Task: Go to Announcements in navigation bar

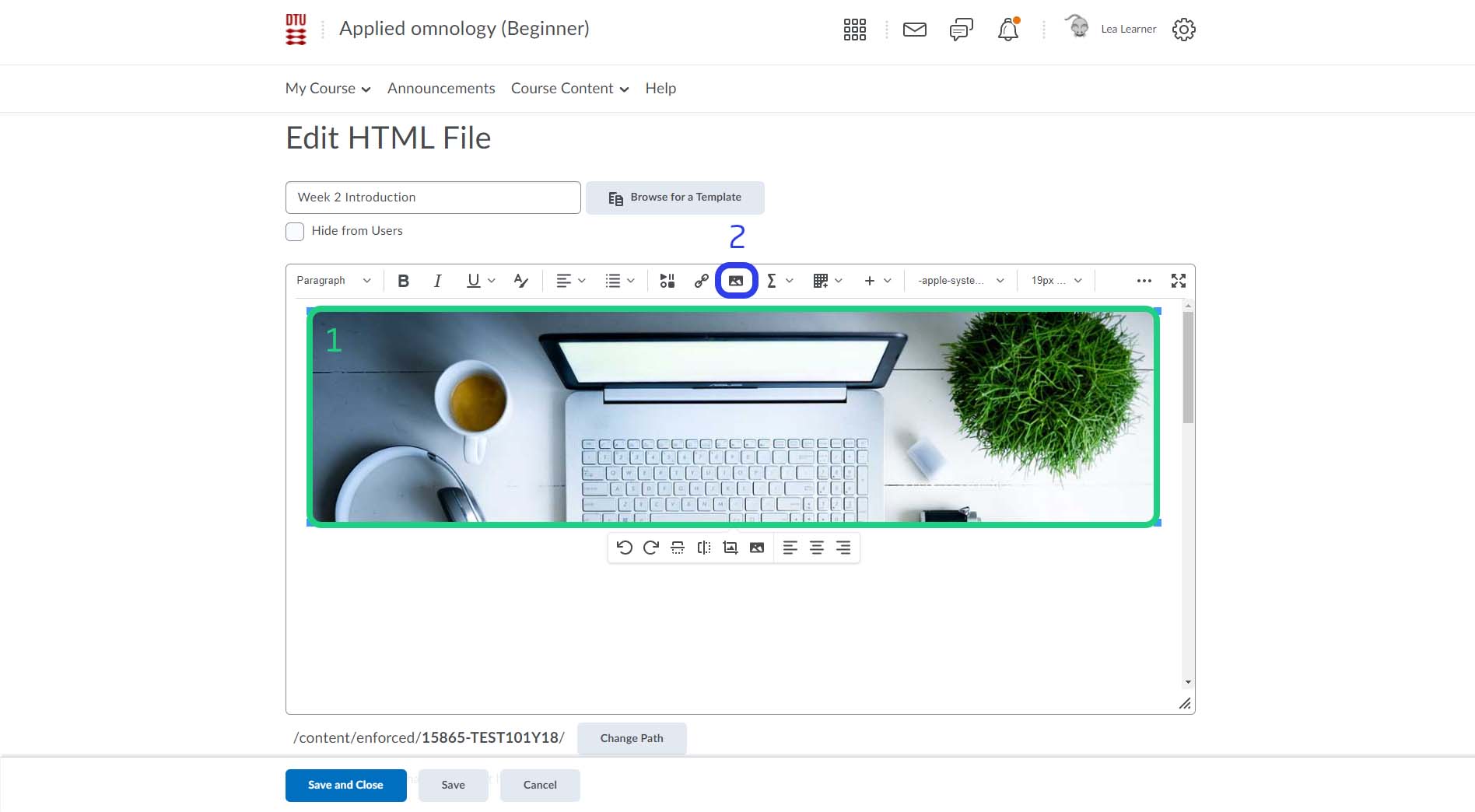Action: (441, 89)
